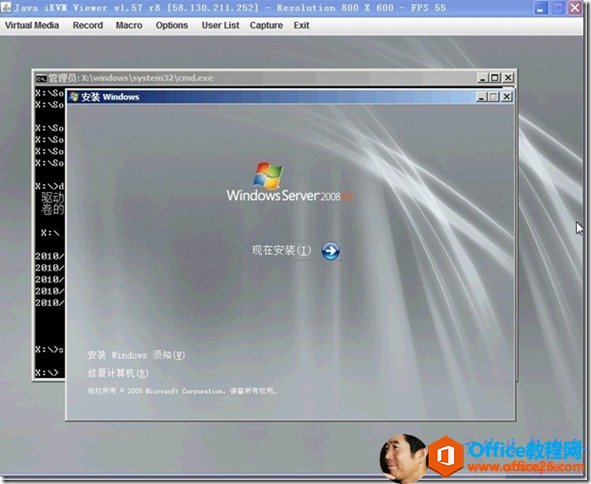Open the Options menu
The image size is (591, 484).
pos(172,25)
